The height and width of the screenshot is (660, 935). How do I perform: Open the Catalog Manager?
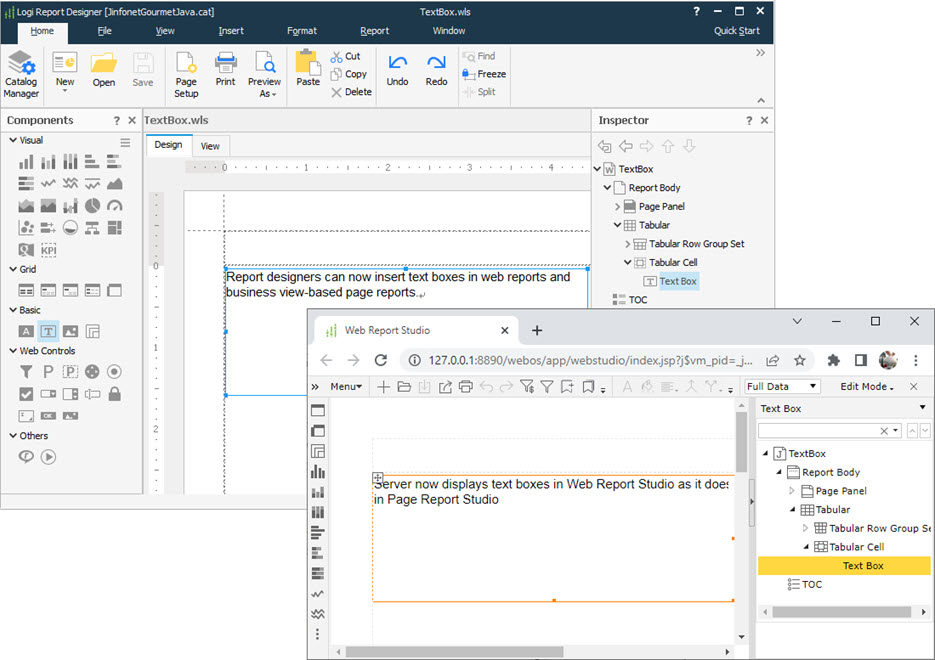(21, 73)
